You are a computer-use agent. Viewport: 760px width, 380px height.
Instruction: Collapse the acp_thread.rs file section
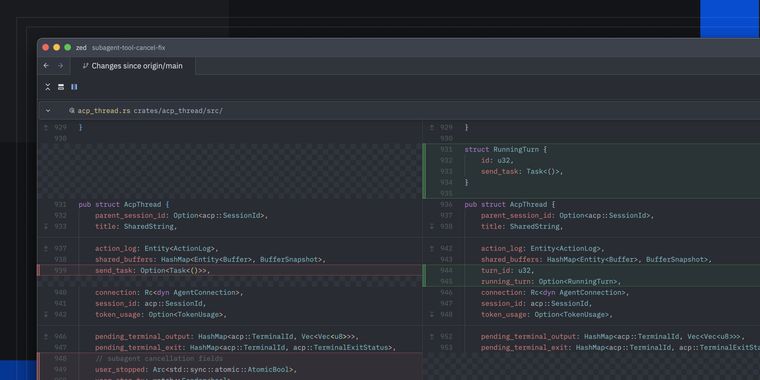tap(48, 111)
